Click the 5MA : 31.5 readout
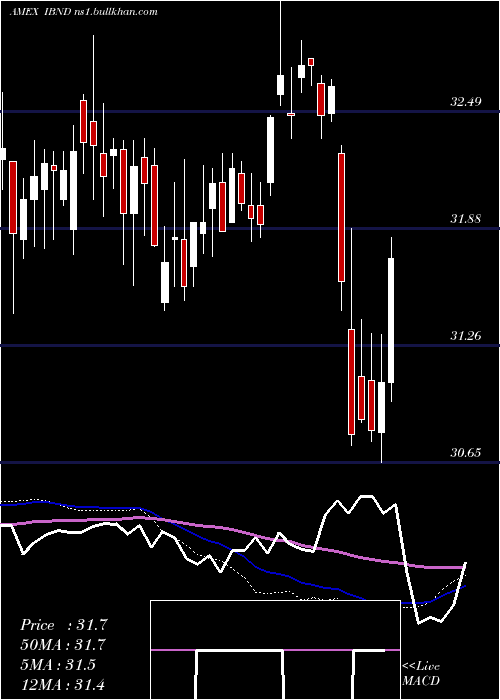Screen dimensions: 500x700 click(58, 665)
